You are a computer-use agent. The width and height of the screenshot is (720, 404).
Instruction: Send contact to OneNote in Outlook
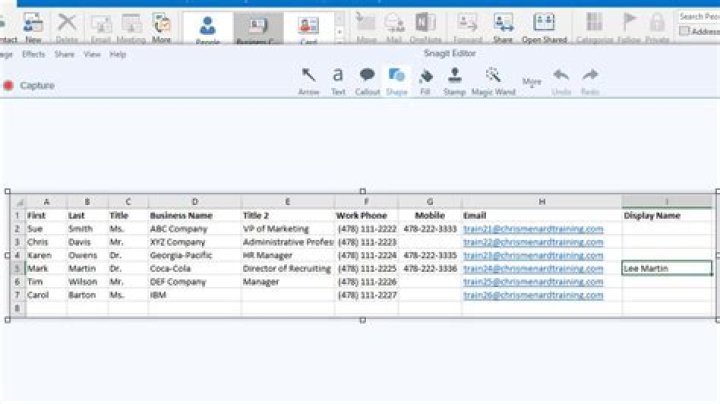(x=426, y=28)
